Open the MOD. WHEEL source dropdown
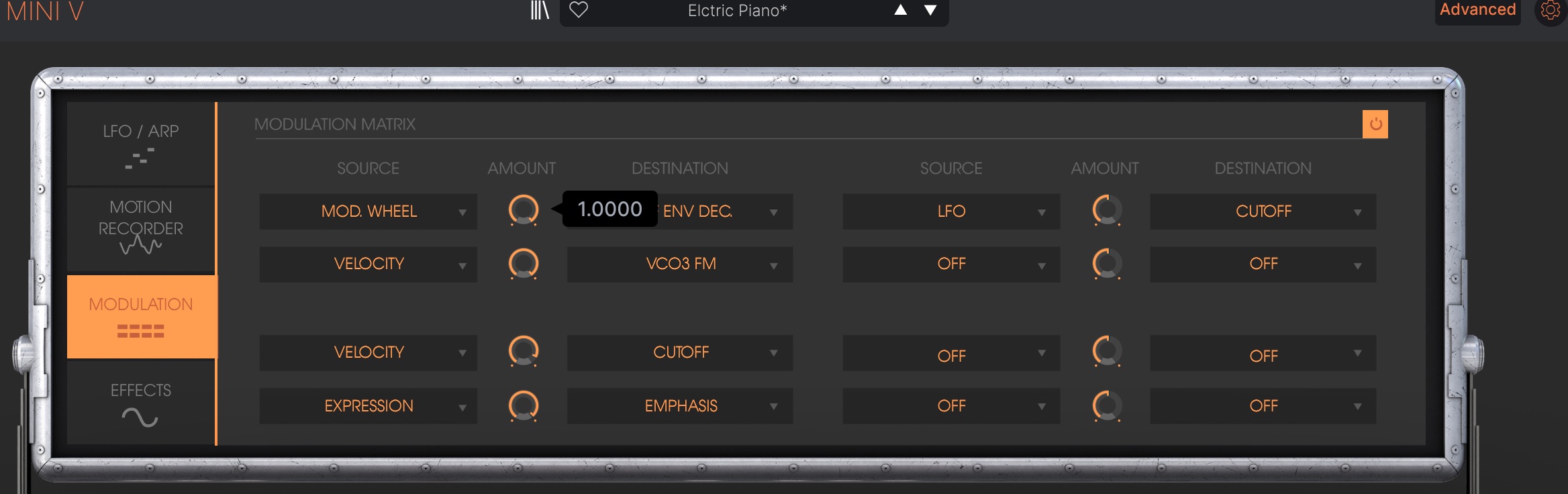 click(x=369, y=211)
